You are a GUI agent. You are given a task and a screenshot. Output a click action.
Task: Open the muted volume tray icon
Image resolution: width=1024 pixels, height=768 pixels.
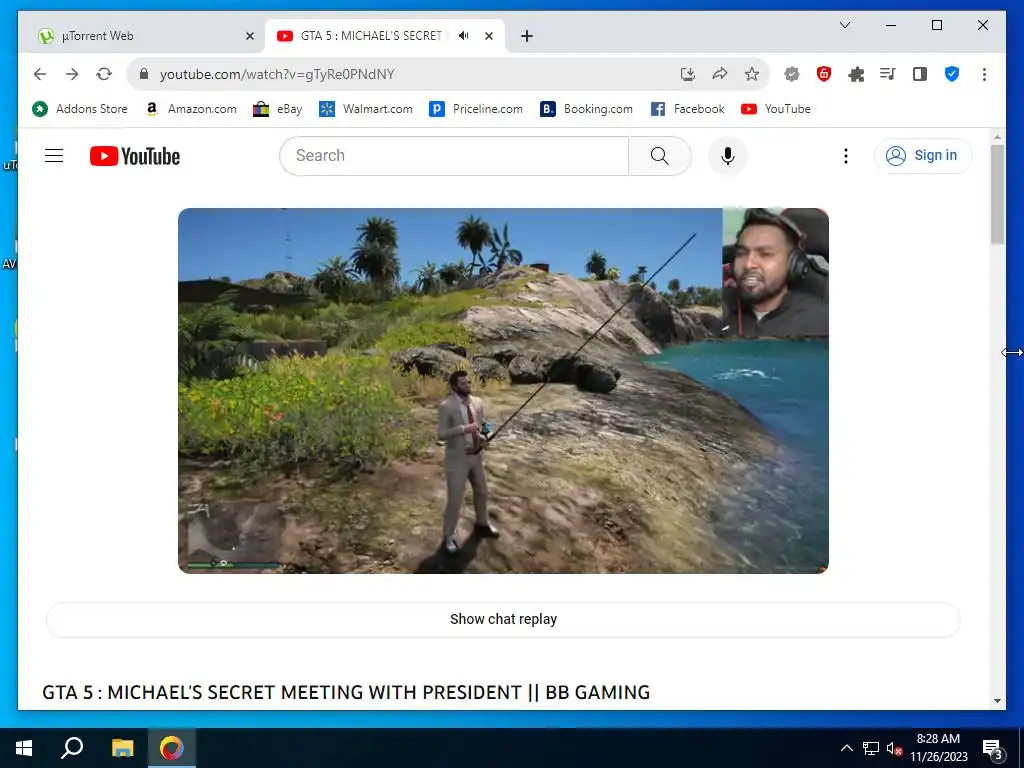point(894,749)
